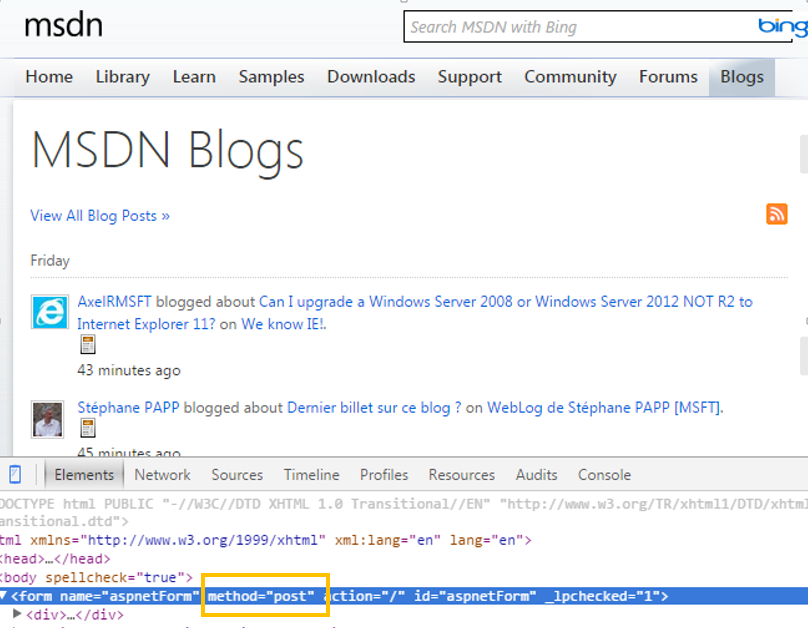808x628 pixels.
Task: Open the Samples navigation item
Action: click(271, 77)
